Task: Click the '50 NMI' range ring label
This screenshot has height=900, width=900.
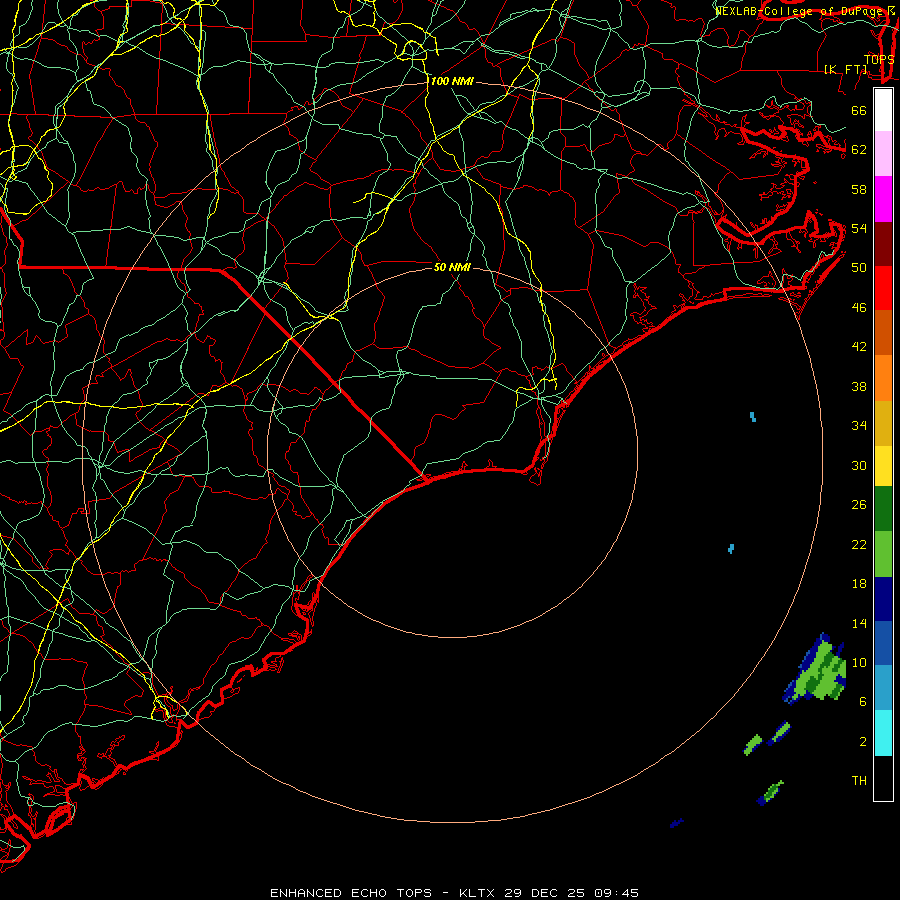Action: pos(452,267)
